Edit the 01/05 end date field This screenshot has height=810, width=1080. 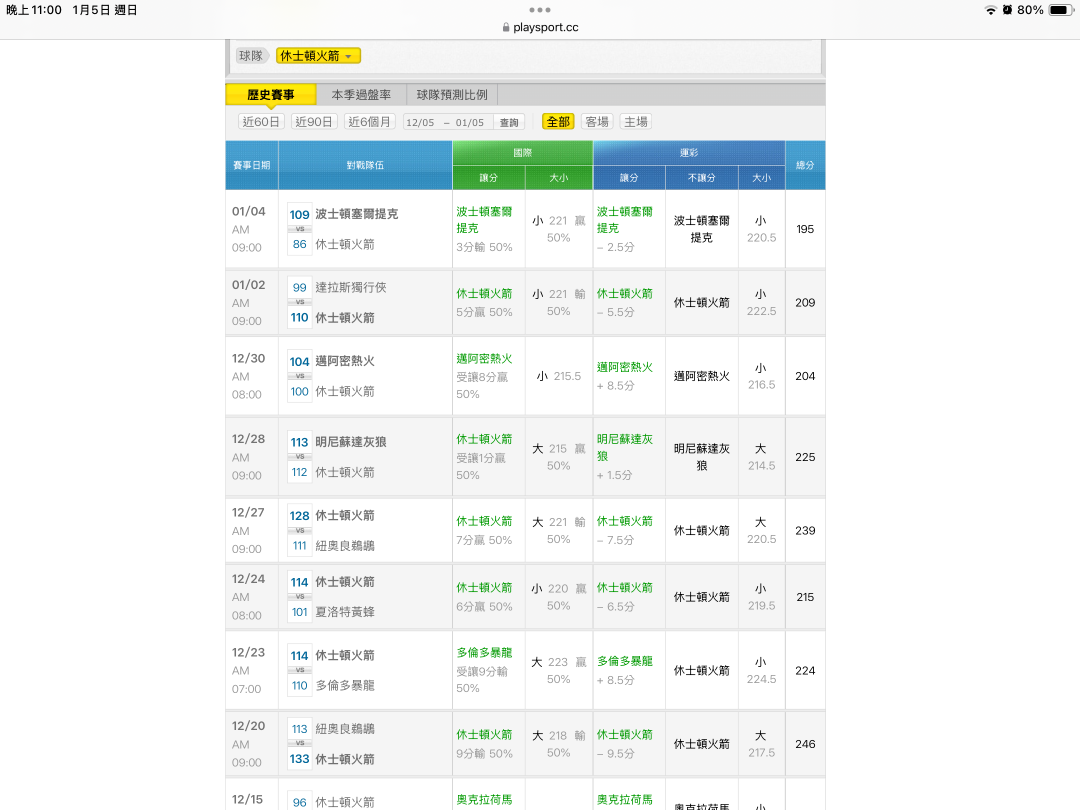(x=470, y=123)
